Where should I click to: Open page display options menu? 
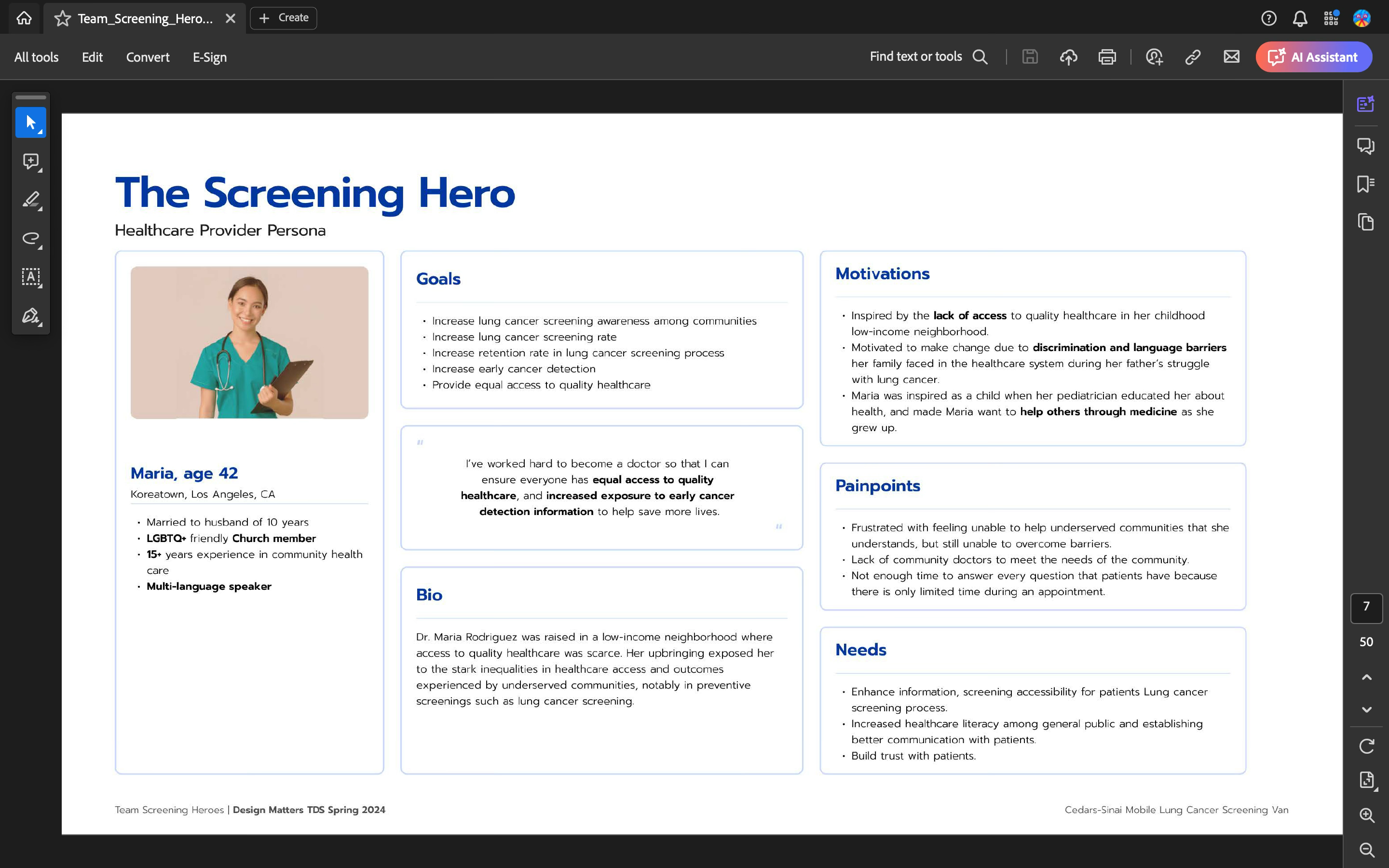point(1366,780)
